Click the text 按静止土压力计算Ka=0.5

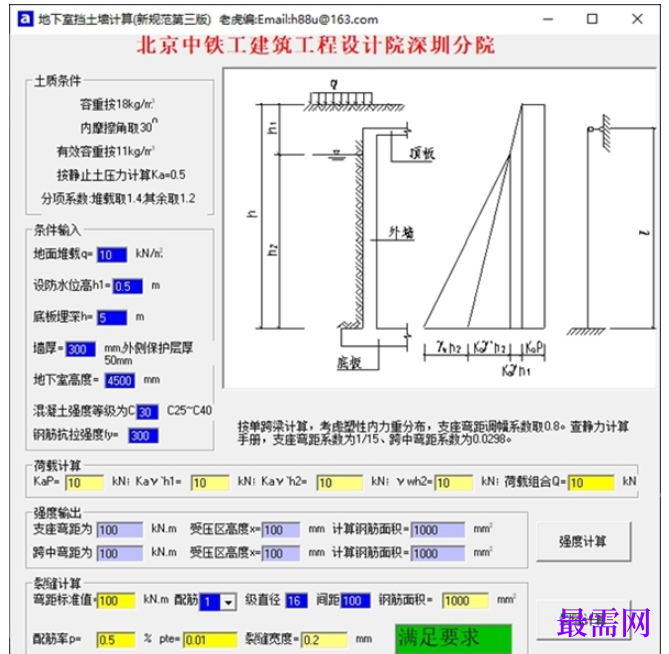click(121, 175)
